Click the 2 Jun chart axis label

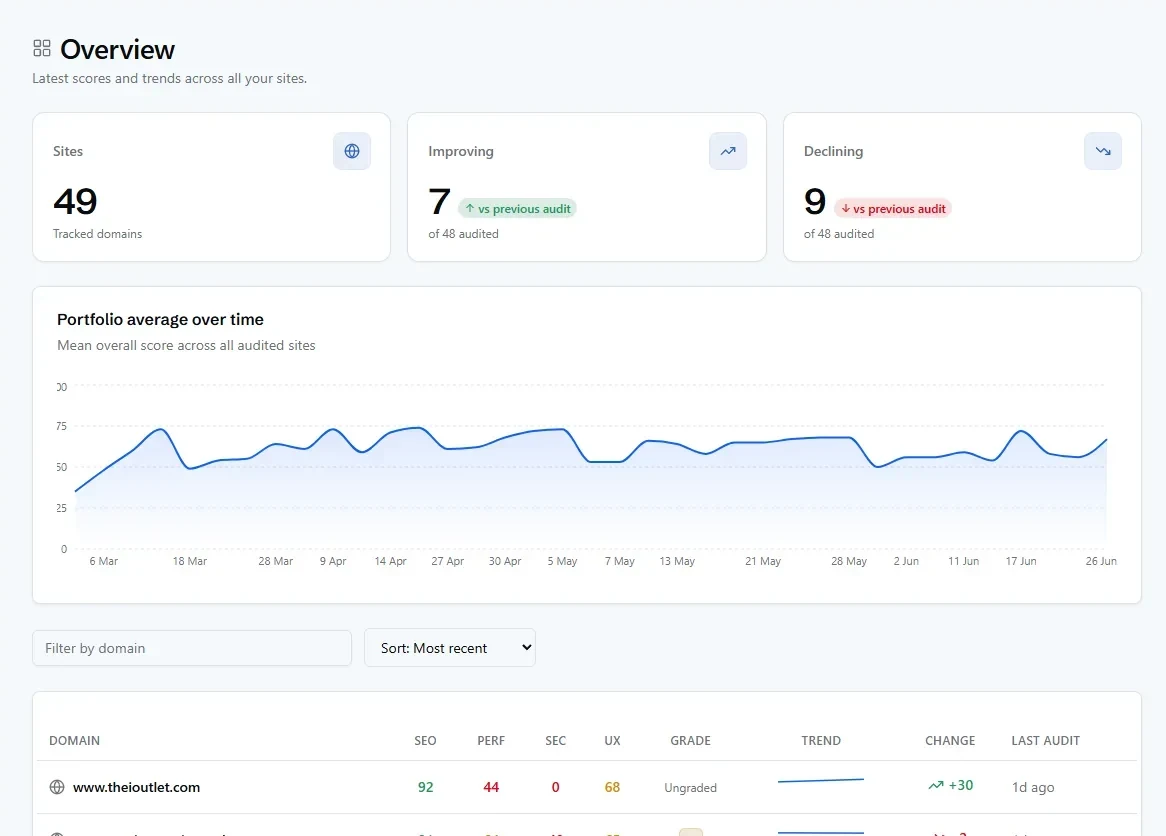point(906,561)
